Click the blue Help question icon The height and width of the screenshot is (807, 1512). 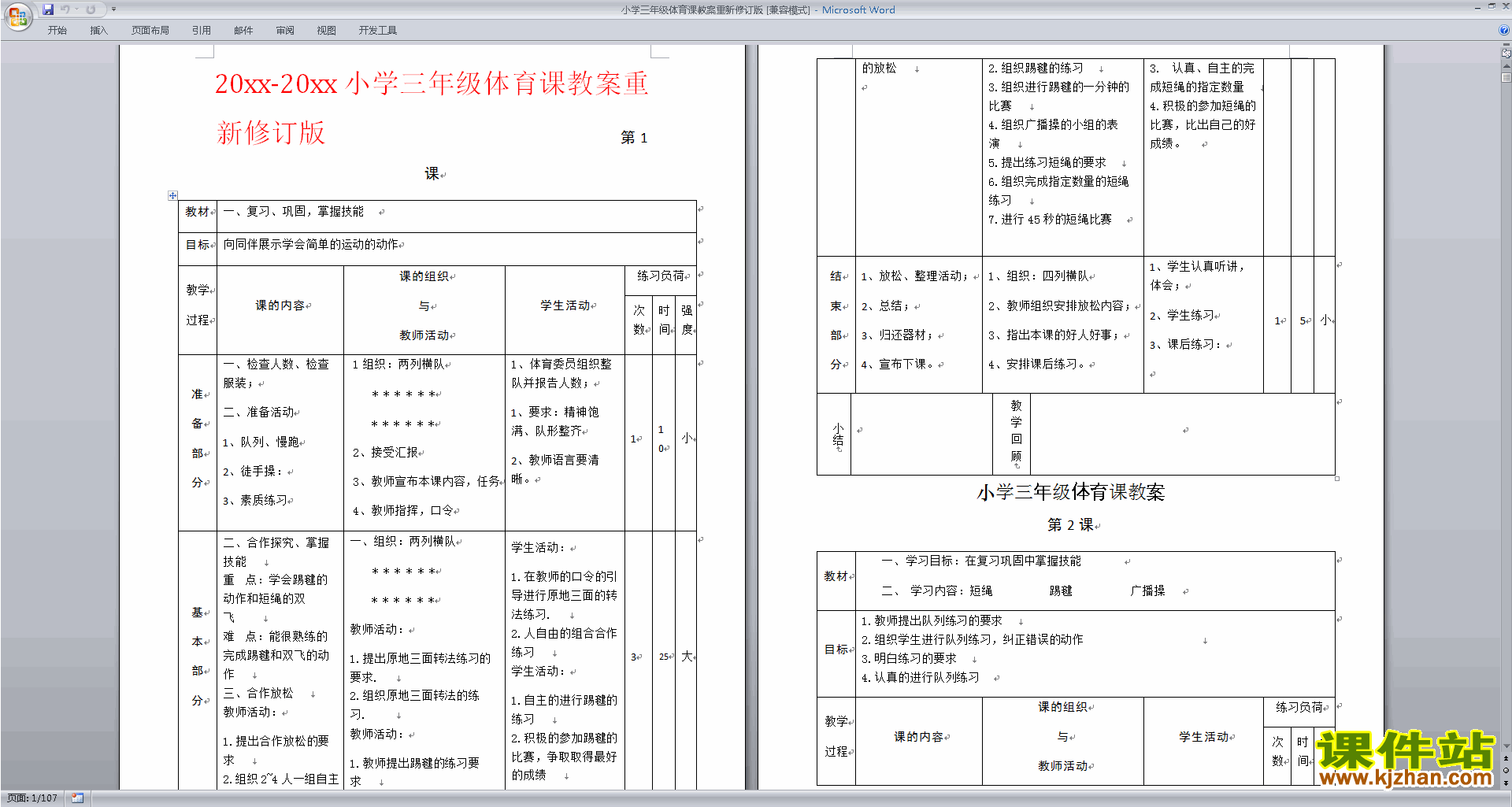1504,31
